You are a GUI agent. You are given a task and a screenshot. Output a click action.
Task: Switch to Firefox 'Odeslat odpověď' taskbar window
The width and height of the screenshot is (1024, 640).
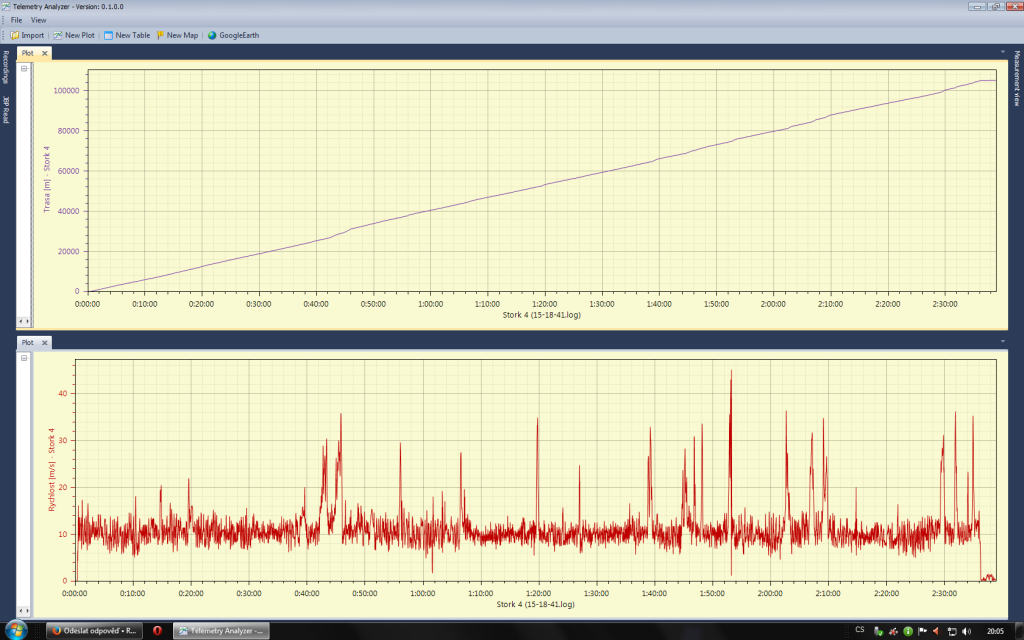click(x=95, y=631)
